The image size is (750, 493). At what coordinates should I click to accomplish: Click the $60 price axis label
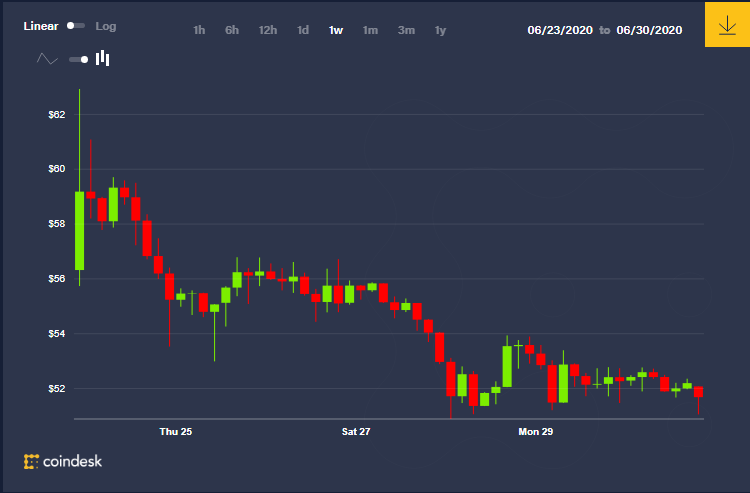pos(56,169)
